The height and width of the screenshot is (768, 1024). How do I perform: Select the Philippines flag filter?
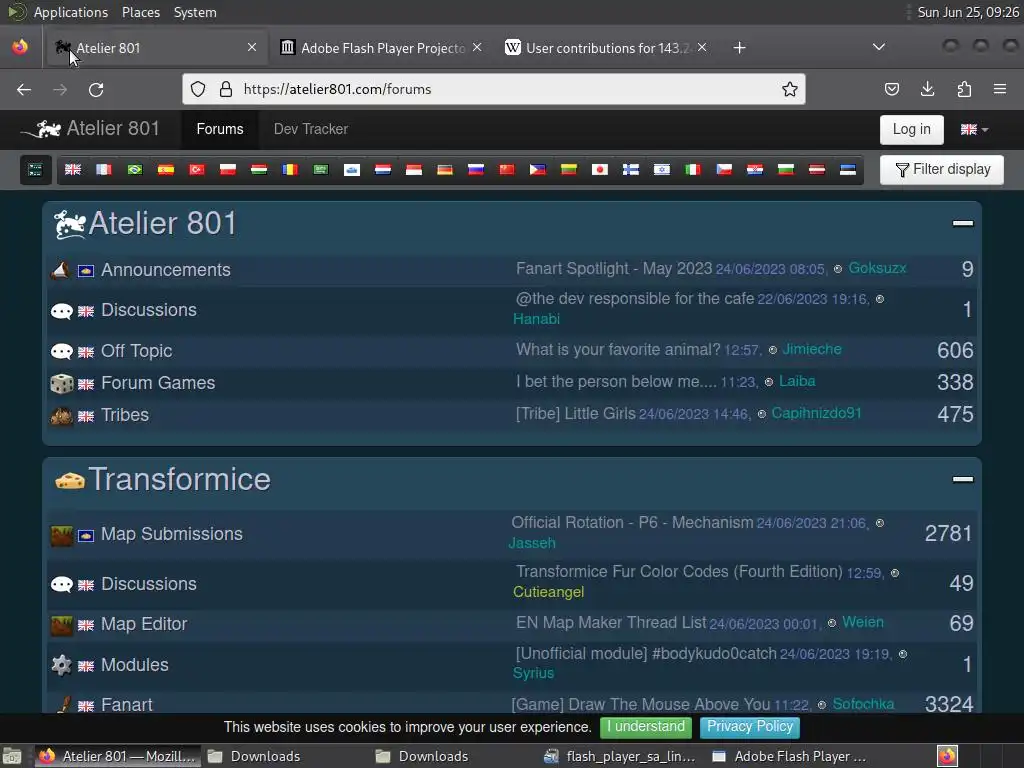pos(537,170)
